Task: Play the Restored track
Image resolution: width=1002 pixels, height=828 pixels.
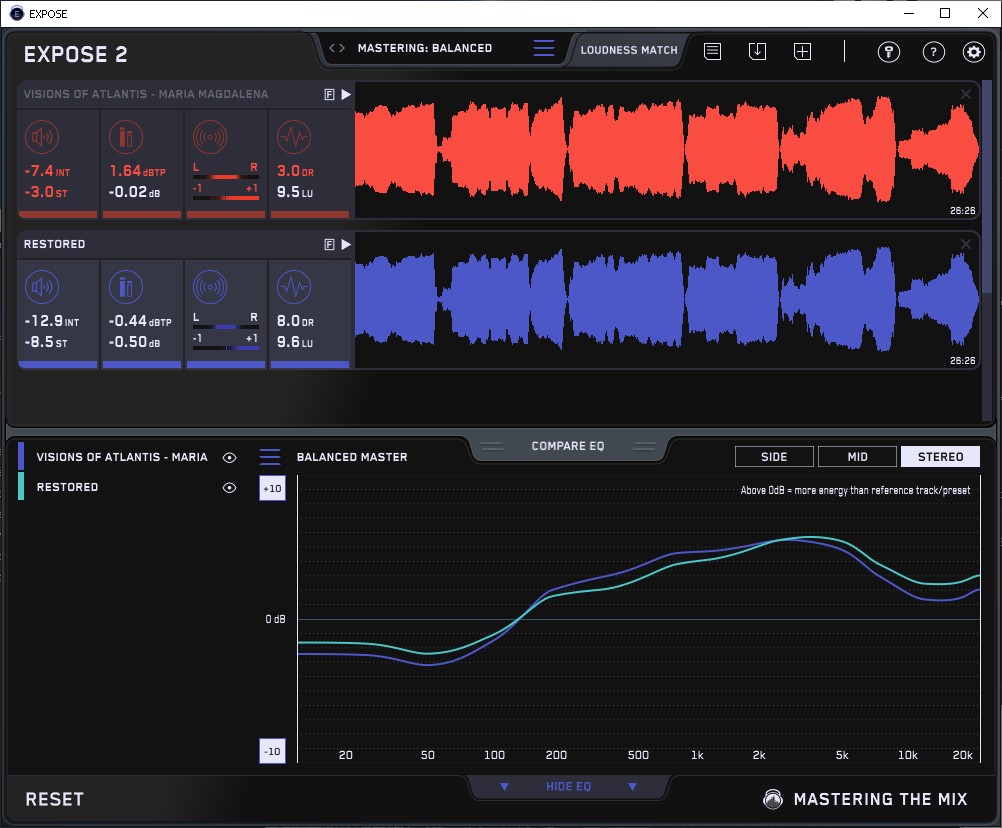Action: 346,245
